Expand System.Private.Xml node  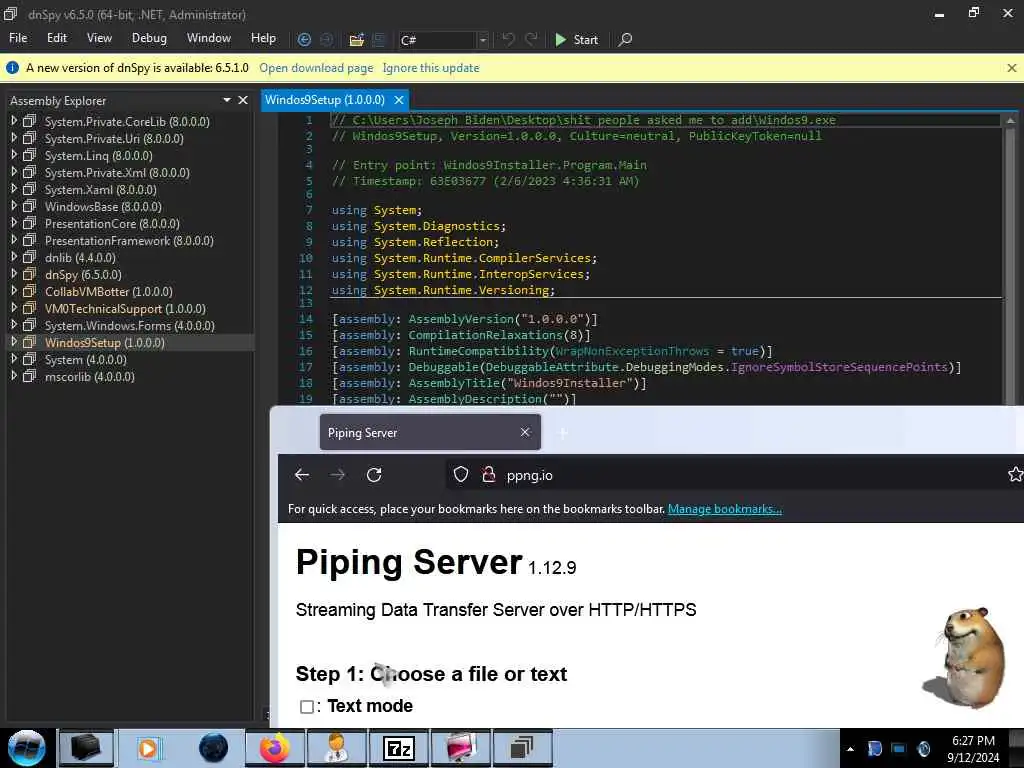click(x=14, y=172)
